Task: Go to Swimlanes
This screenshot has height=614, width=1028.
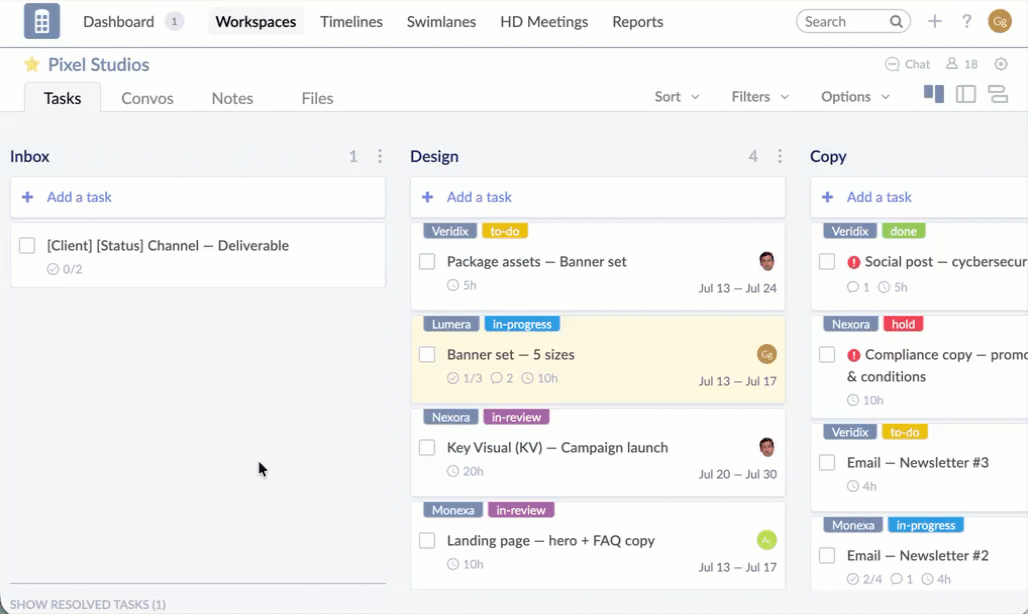Action: [x=441, y=22]
